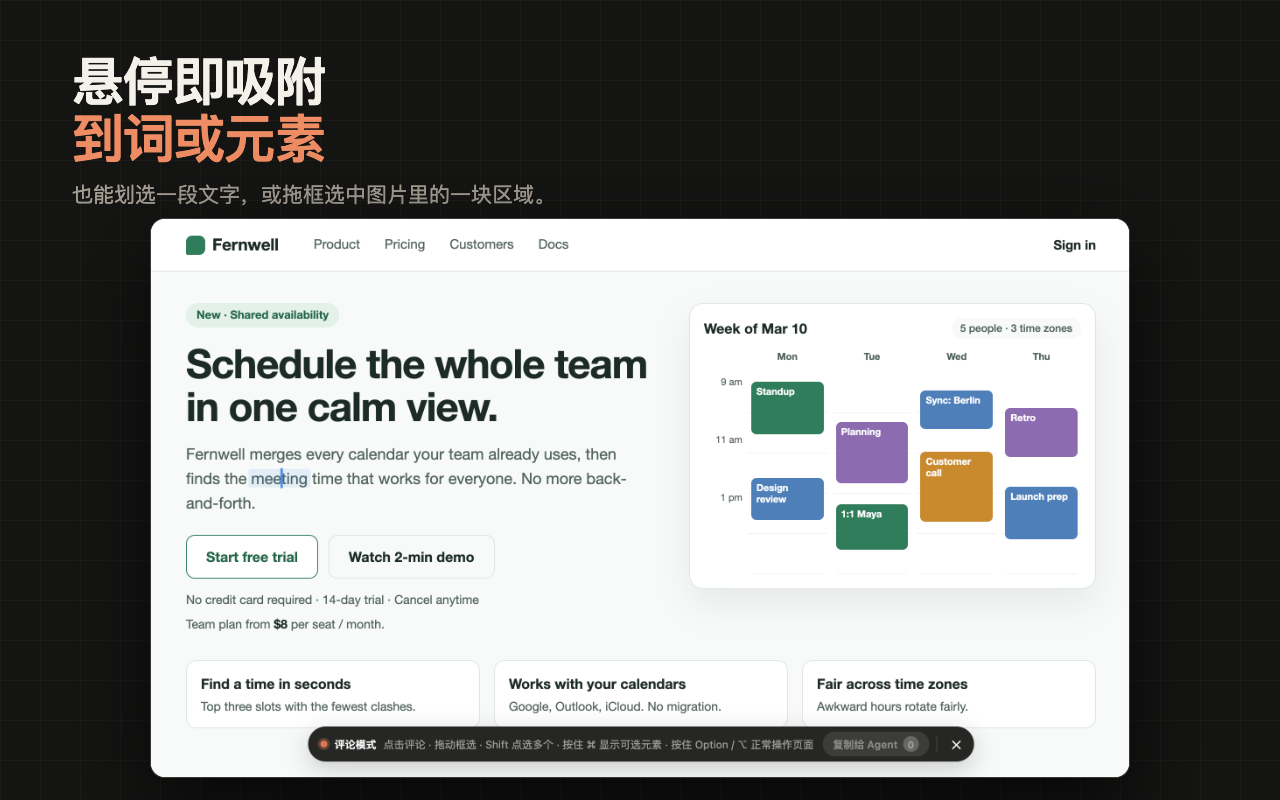The height and width of the screenshot is (800, 1280).
Task: Go to the Pricing page
Action: click(404, 244)
